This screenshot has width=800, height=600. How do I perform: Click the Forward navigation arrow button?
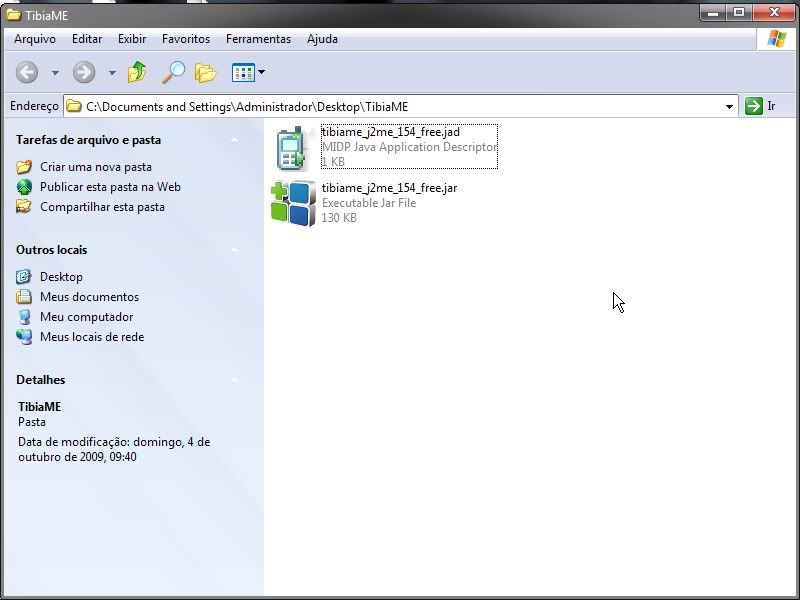point(84,72)
